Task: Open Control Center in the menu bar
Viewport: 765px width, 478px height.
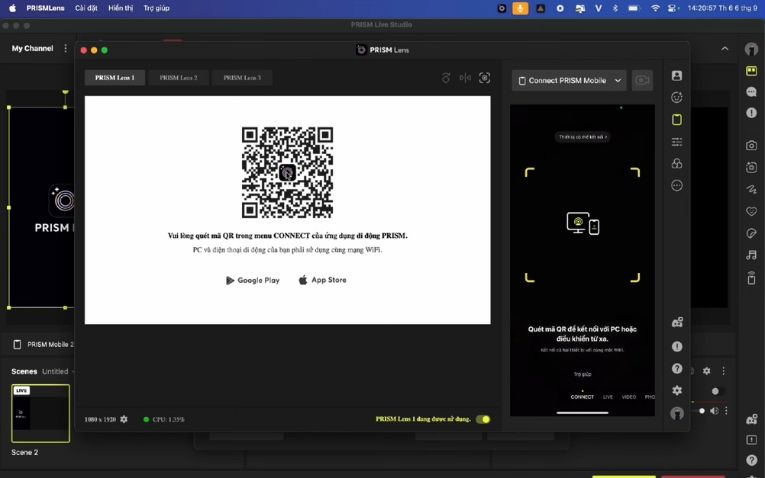Action: (673, 8)
